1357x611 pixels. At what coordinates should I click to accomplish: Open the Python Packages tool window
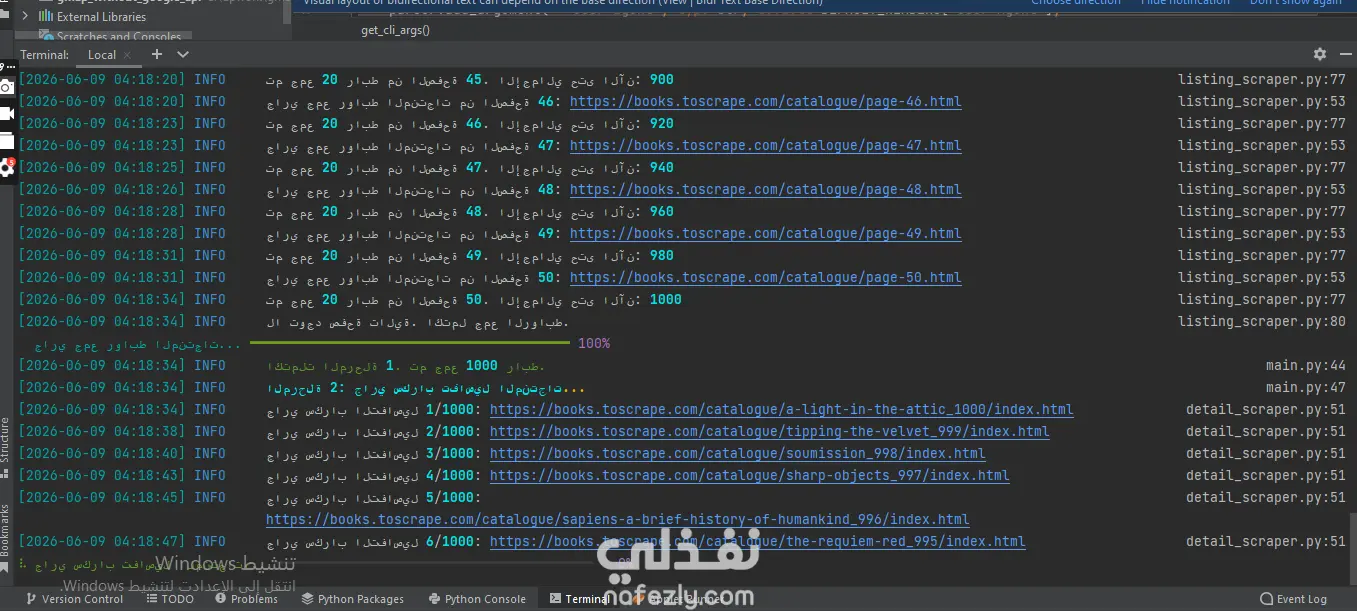[352, 599]
